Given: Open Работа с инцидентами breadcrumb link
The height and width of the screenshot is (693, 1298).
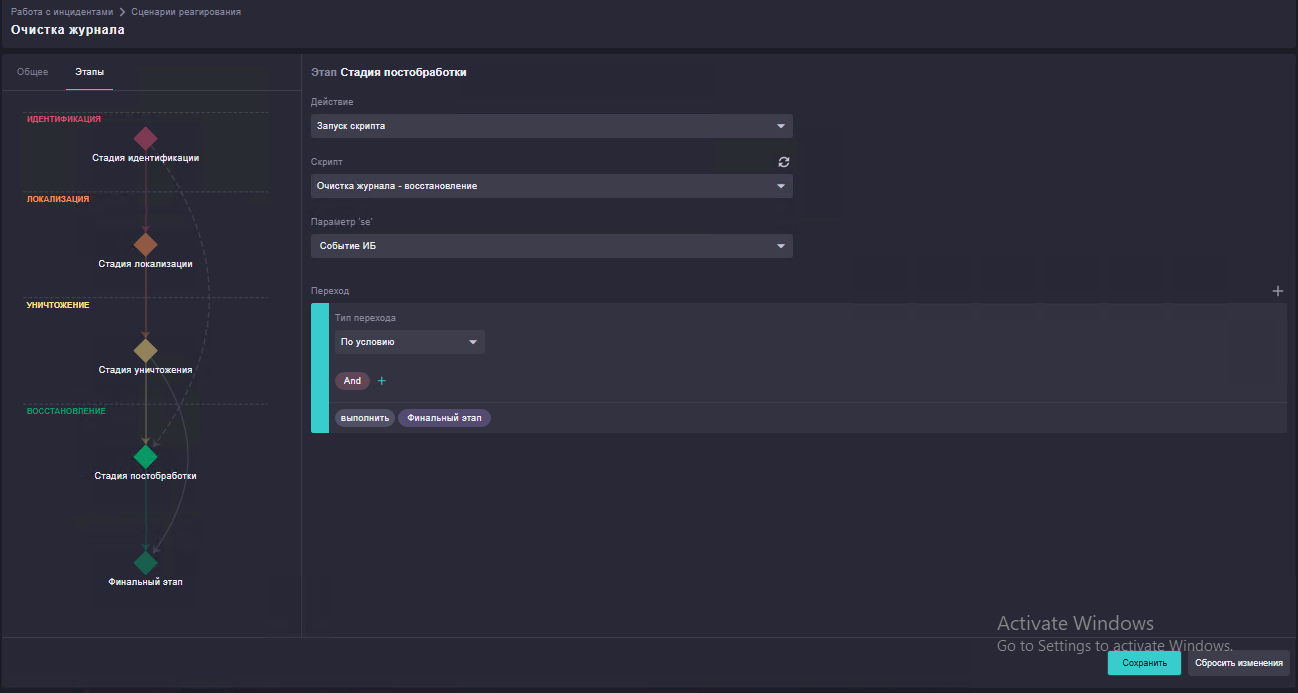Looking at the screenshot, I should click(61, 12).
